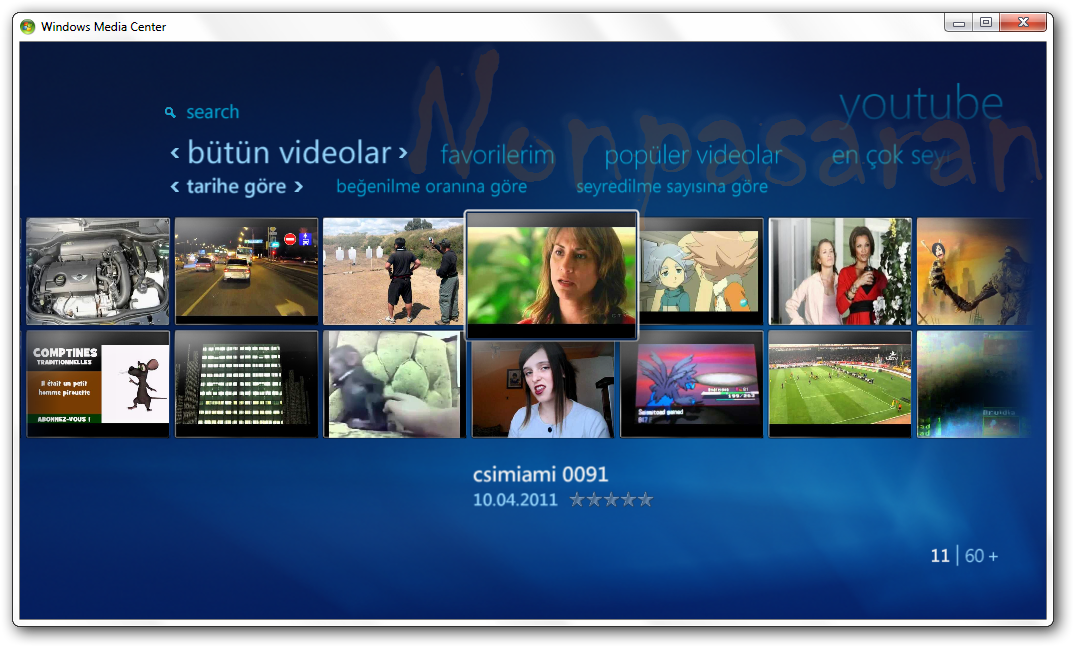Open the lit building at night video
The width and height of the screenshot is (1074, 647).
point(247,384)
